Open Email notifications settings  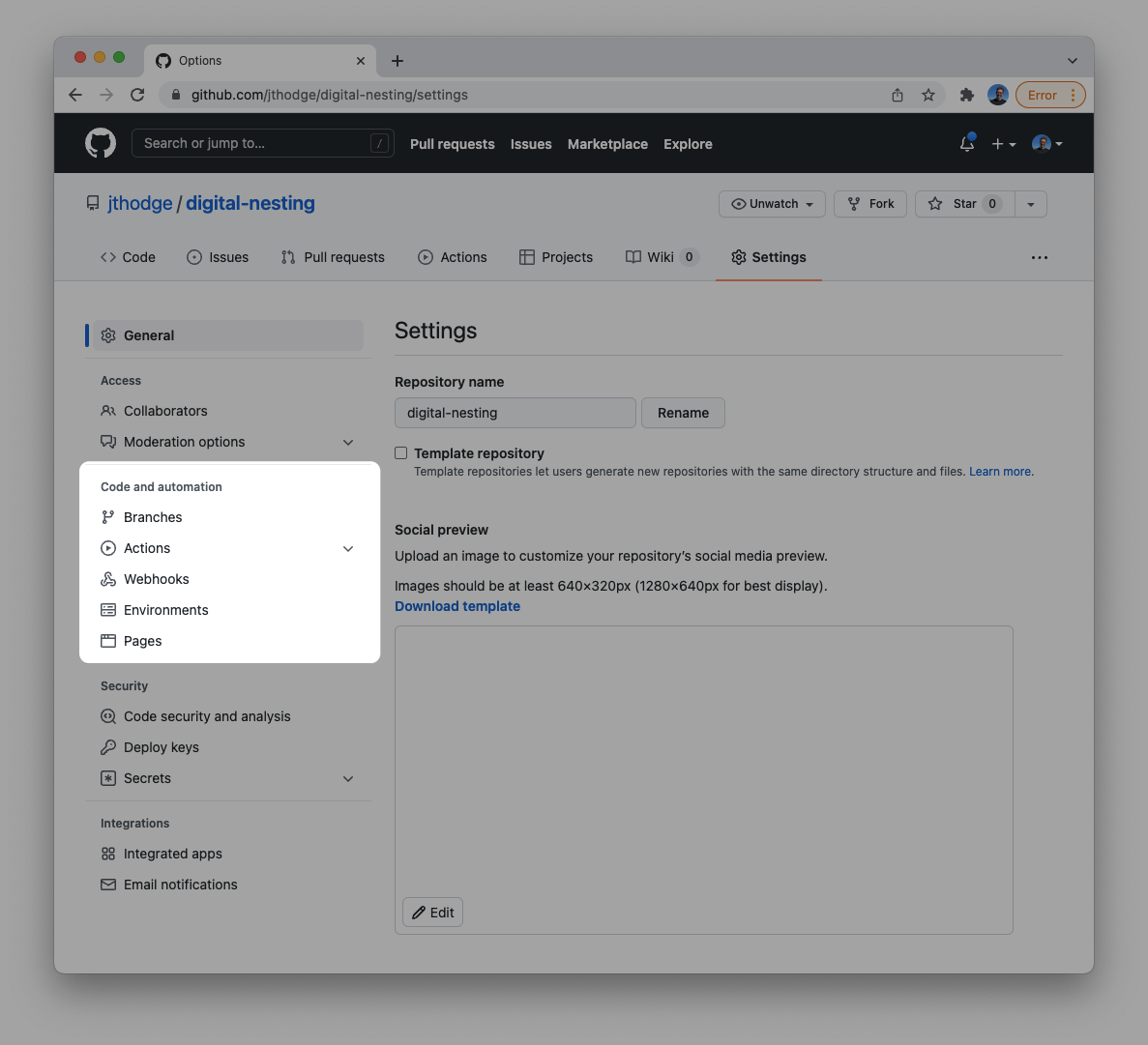click(x=228, y=885)
